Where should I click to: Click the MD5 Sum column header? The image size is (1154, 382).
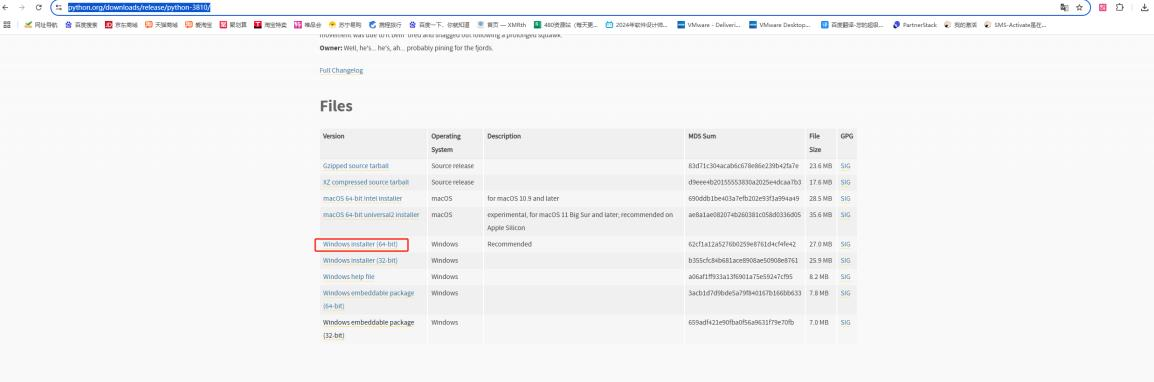(702, 136)
